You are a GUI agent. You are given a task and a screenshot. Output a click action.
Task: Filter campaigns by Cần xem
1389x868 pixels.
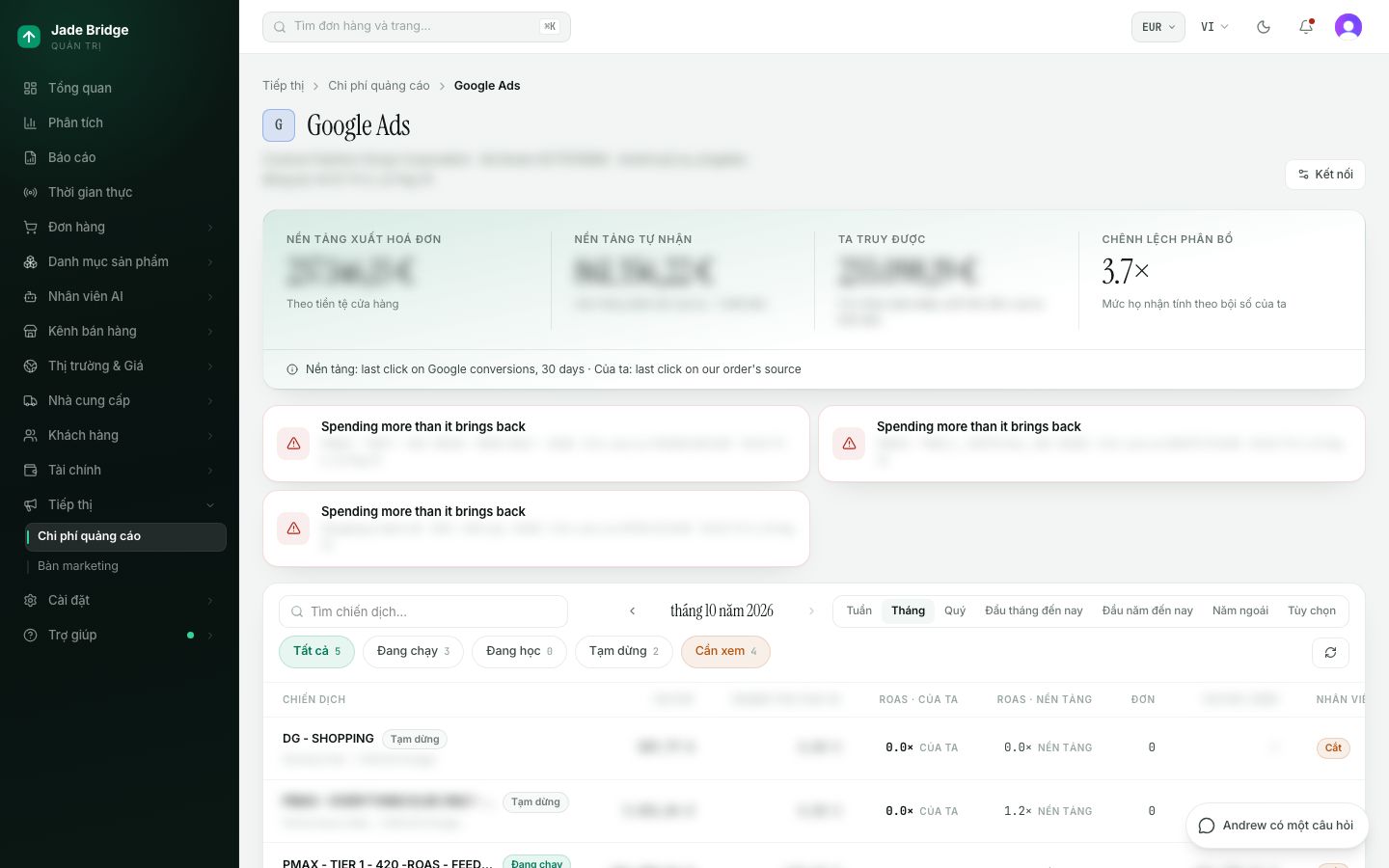pyautogui.click(x=725, y=652)
